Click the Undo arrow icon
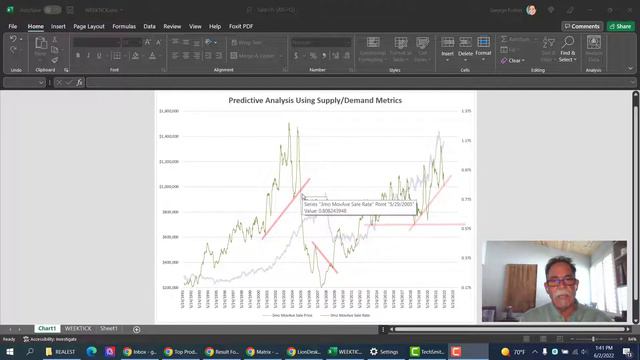 13,39
